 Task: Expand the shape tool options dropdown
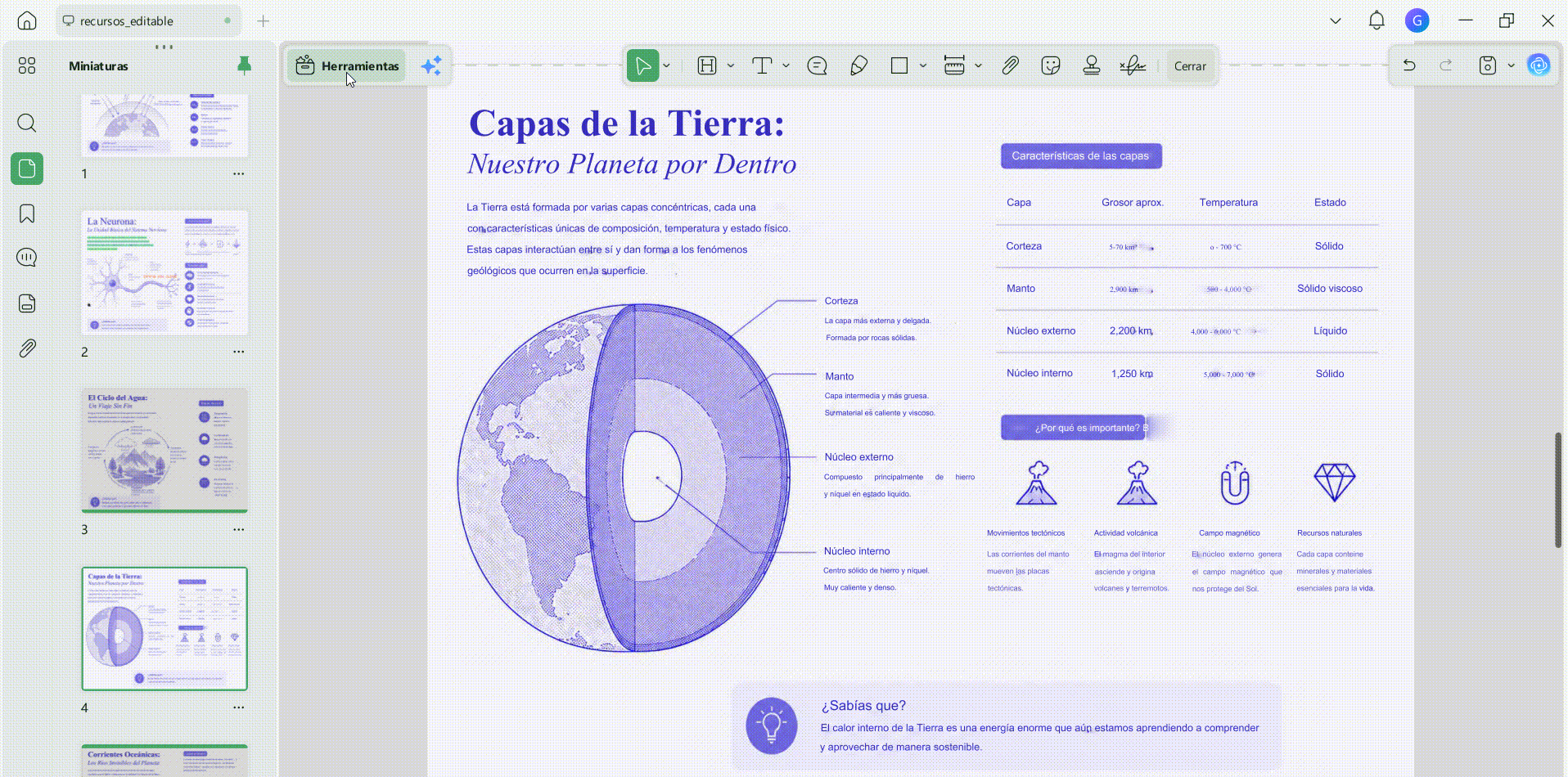pos(923,65)
